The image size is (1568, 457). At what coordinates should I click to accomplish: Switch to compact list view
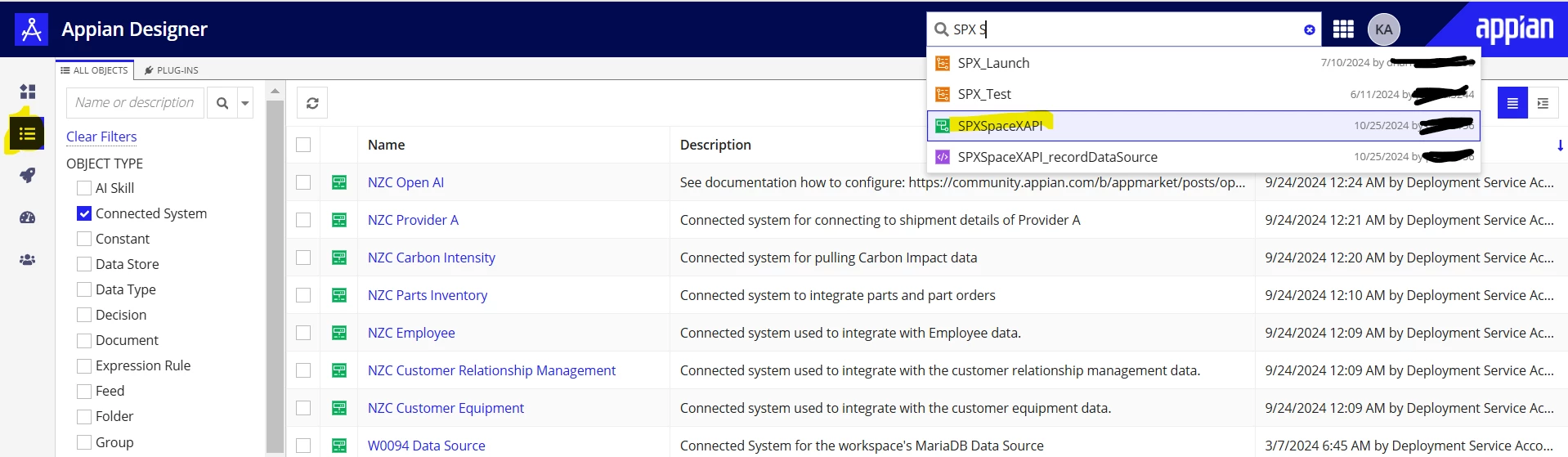pos(1512,103)
